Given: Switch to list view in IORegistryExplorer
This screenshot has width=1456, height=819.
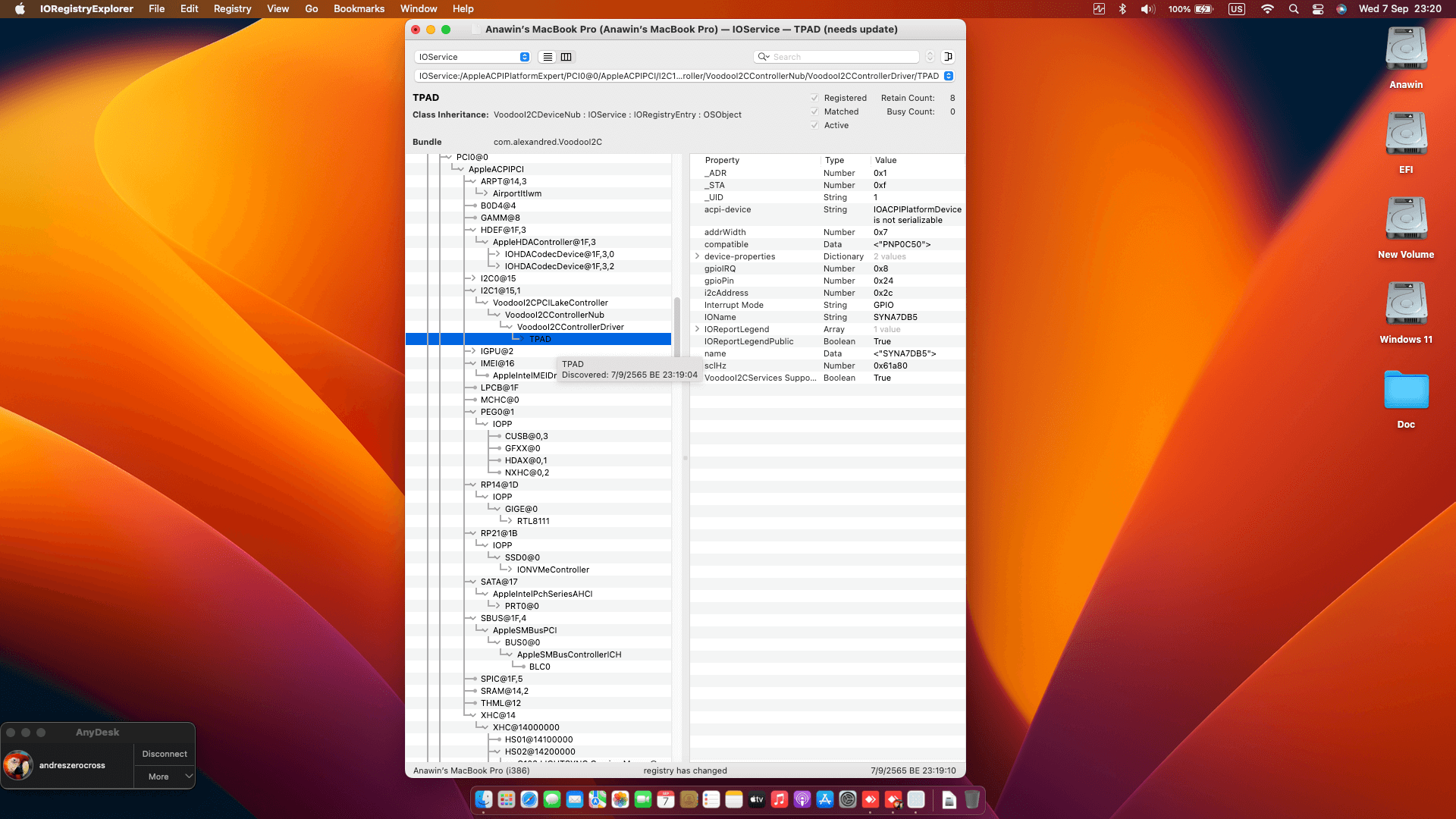Looking at the screenshot, I should (548, 57).
